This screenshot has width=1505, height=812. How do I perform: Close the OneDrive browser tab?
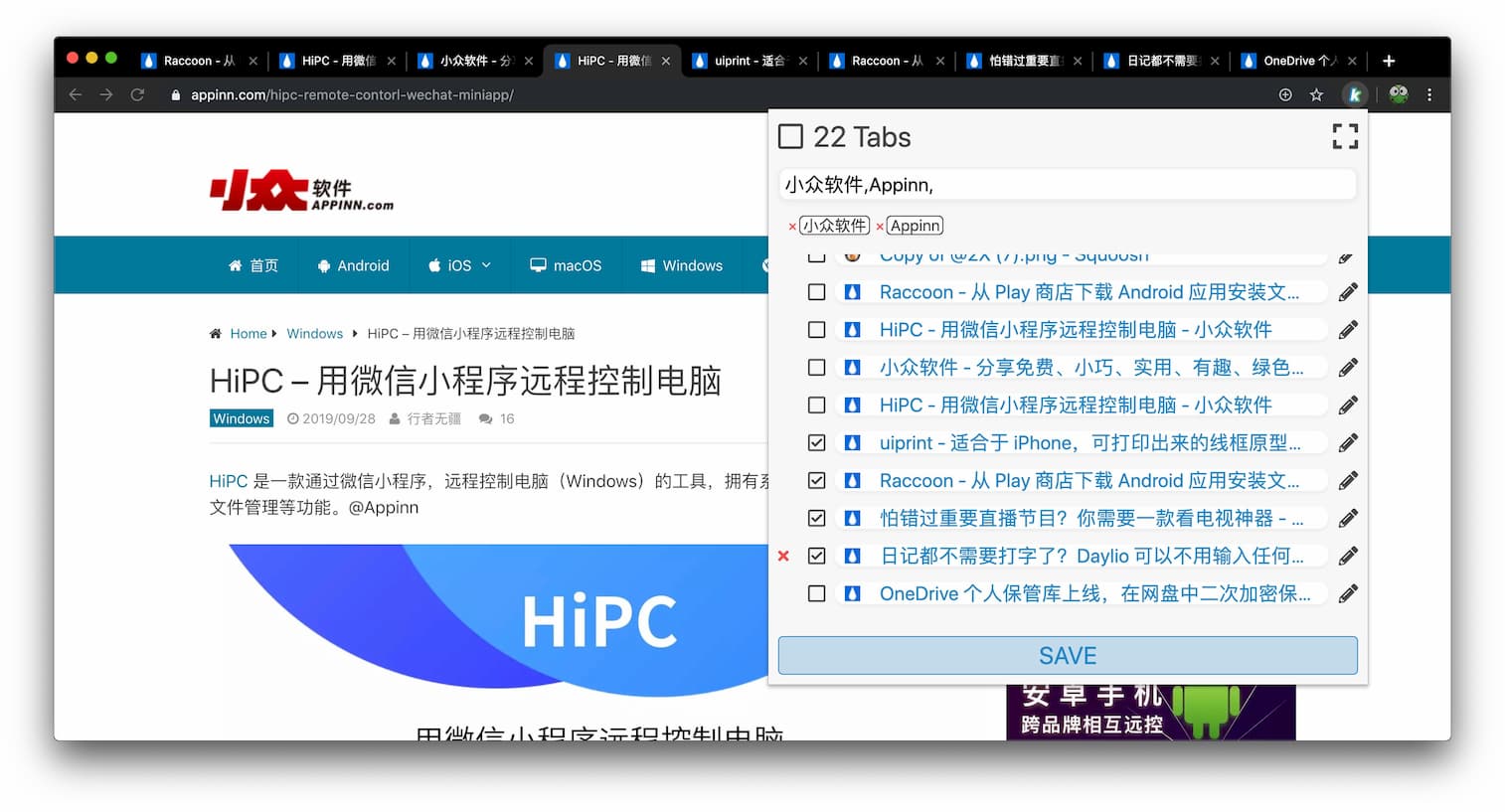[x=1352, y=61]
